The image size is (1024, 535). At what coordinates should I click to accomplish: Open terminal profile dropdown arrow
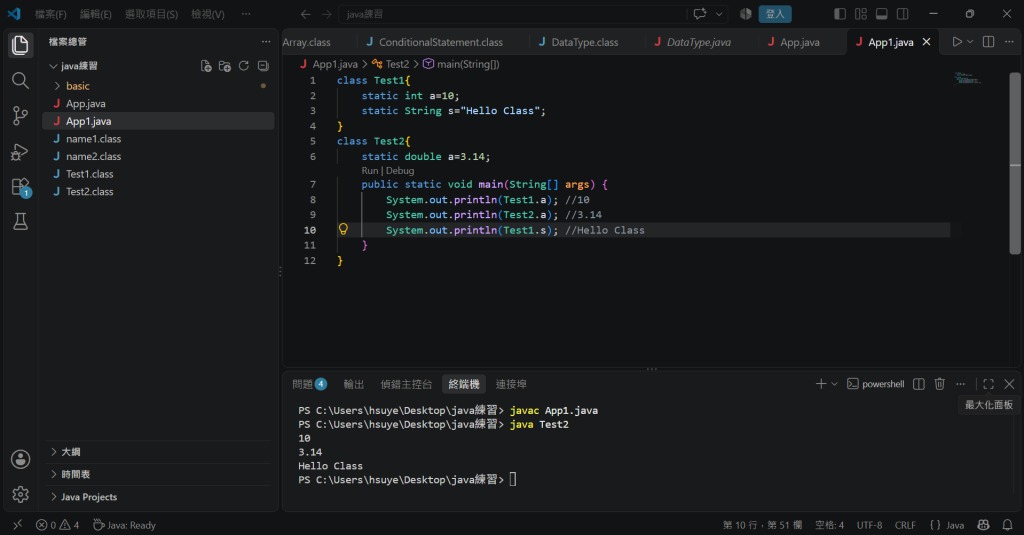coord(835,384)
